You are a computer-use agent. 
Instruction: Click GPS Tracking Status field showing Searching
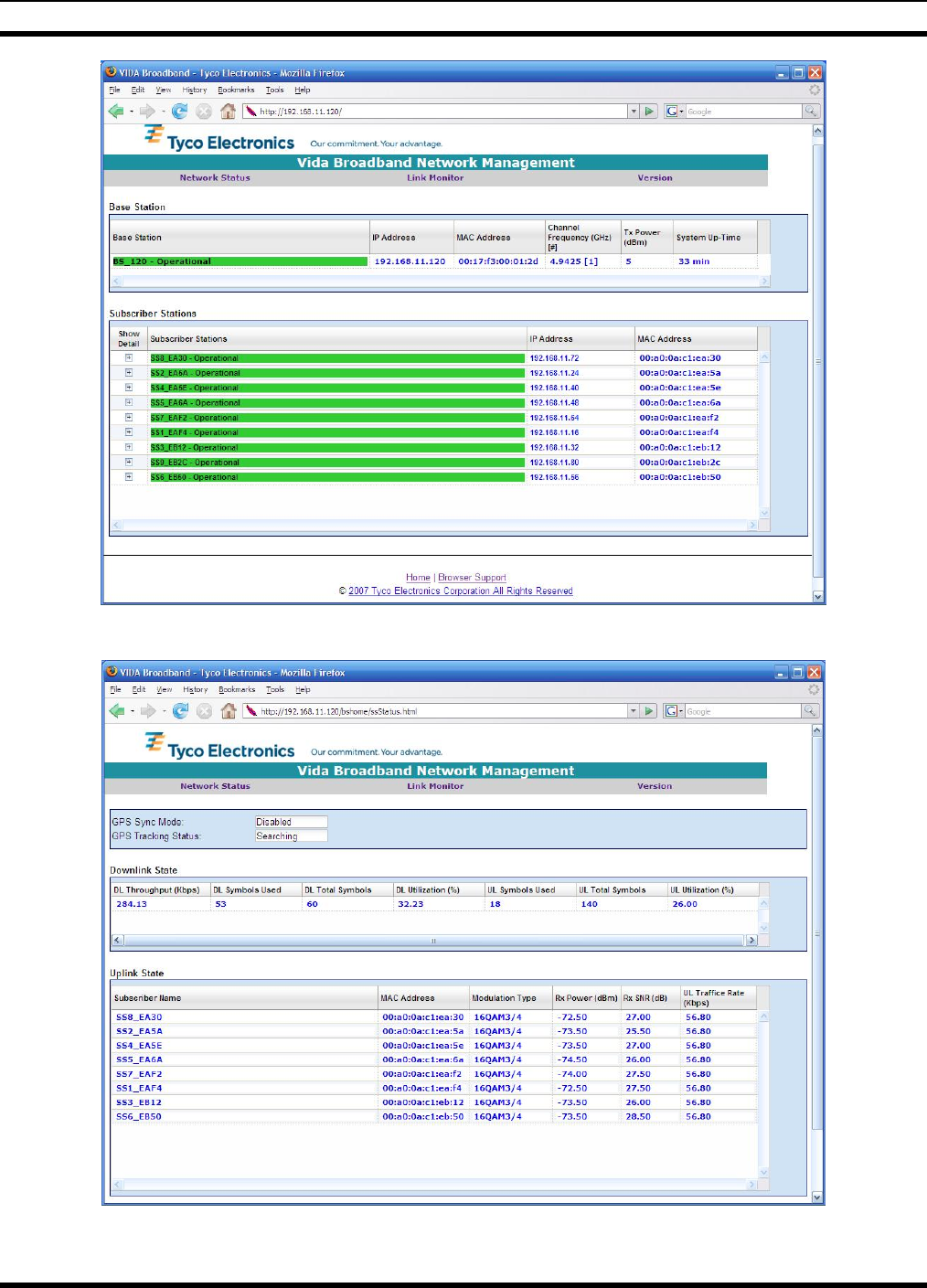pyautogui.click(x=291, y=836)
